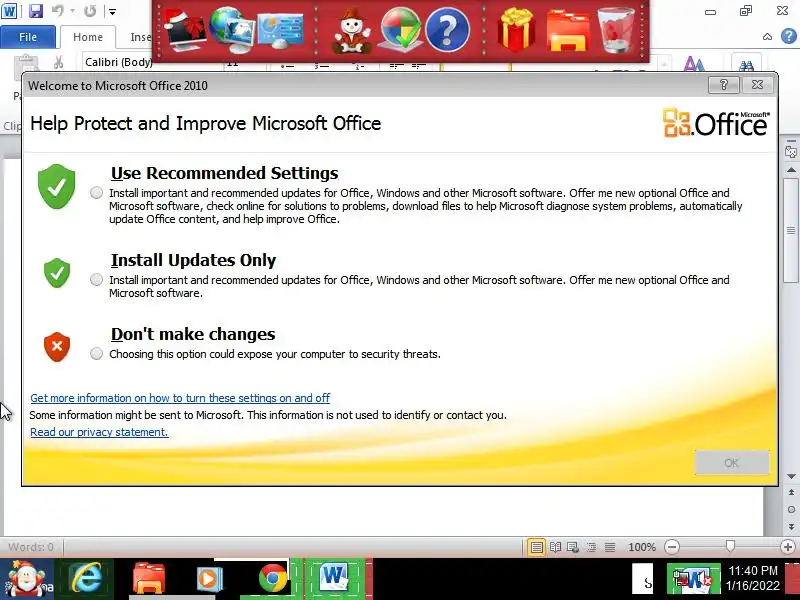Switch to Web Layout view
This screenshot has height=600, width=800.
click(x=573, y=547)
